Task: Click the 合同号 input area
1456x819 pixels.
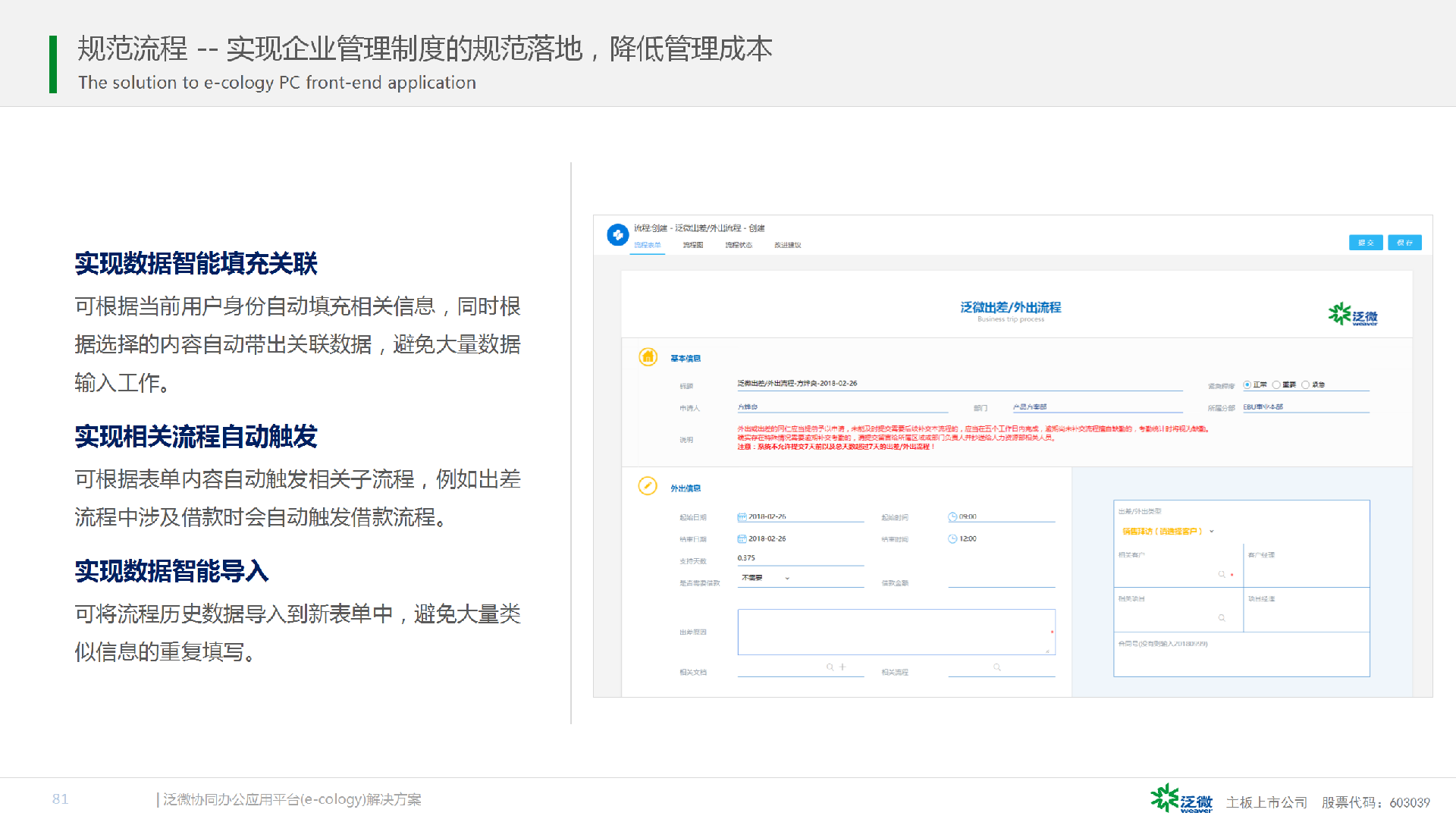Action: pyautogui.click(x=1241, y=654)
